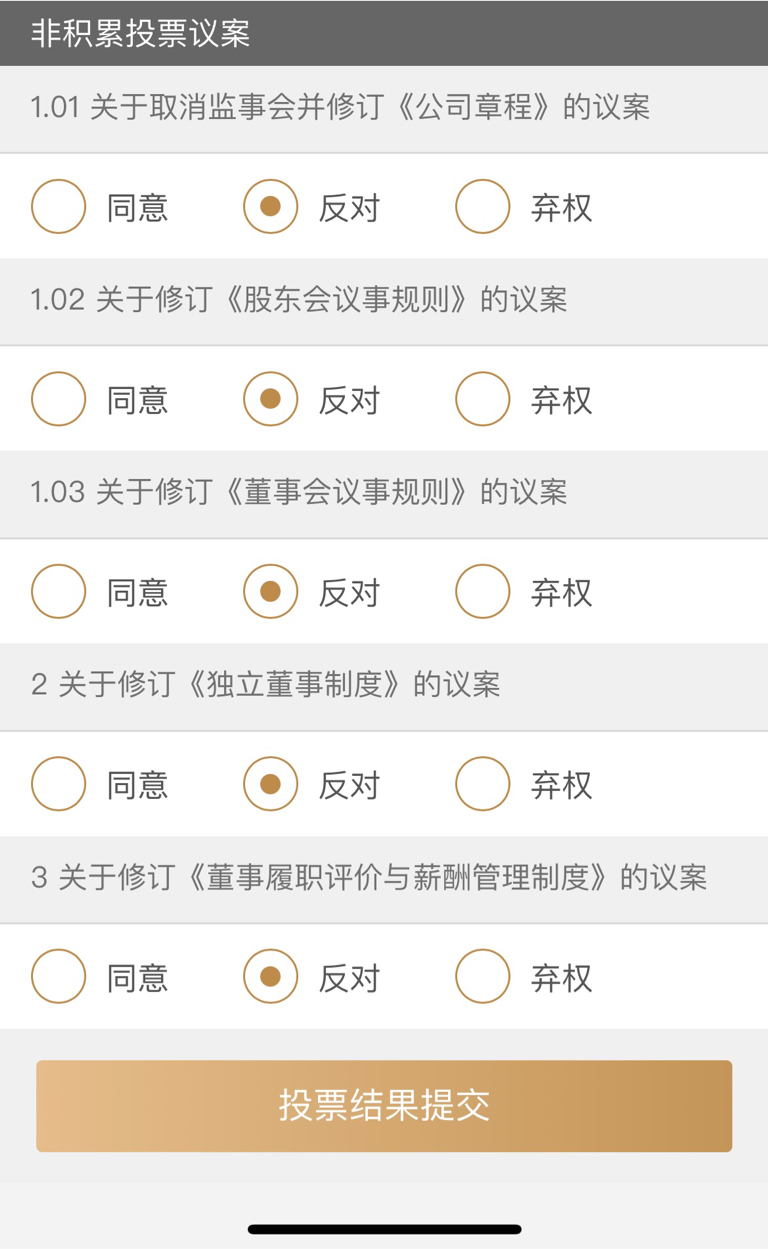
Task: Click the 非积累投票议案 section header
Action: tap(140, 34)
